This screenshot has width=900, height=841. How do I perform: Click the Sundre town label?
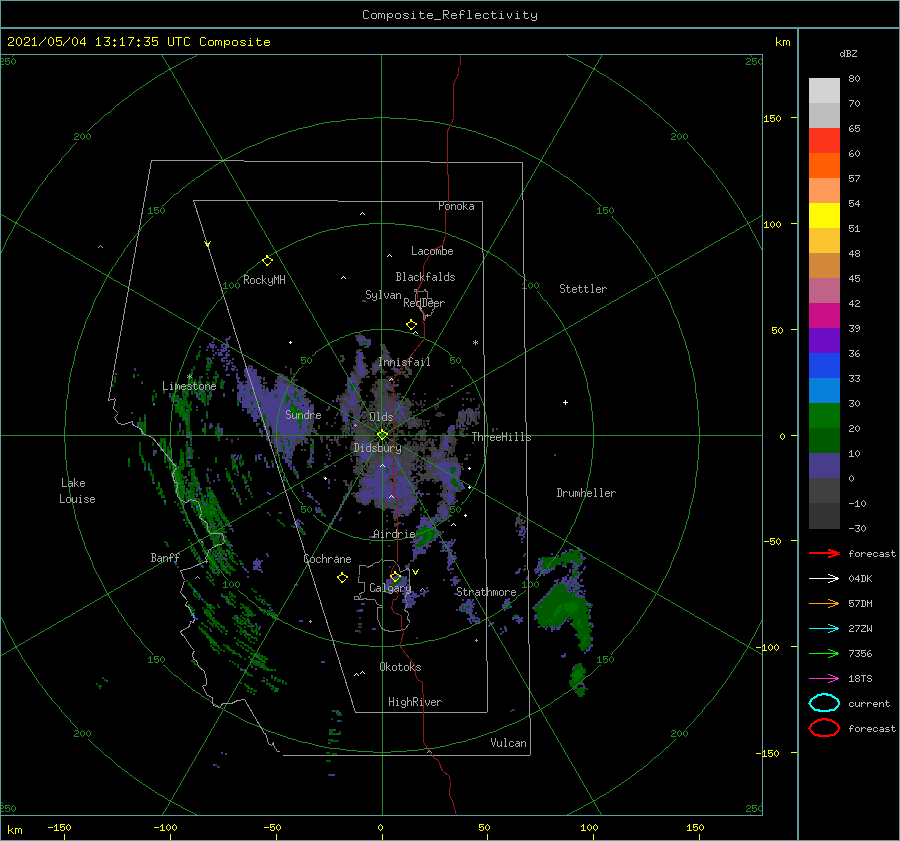(303, 415)
